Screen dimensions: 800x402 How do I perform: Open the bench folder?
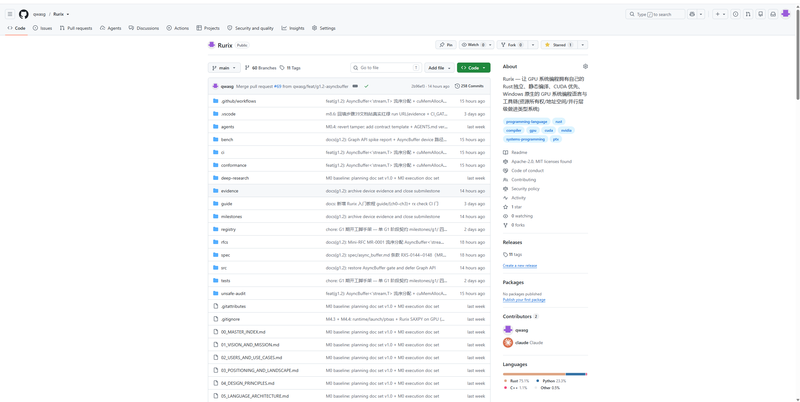(227, 139)
